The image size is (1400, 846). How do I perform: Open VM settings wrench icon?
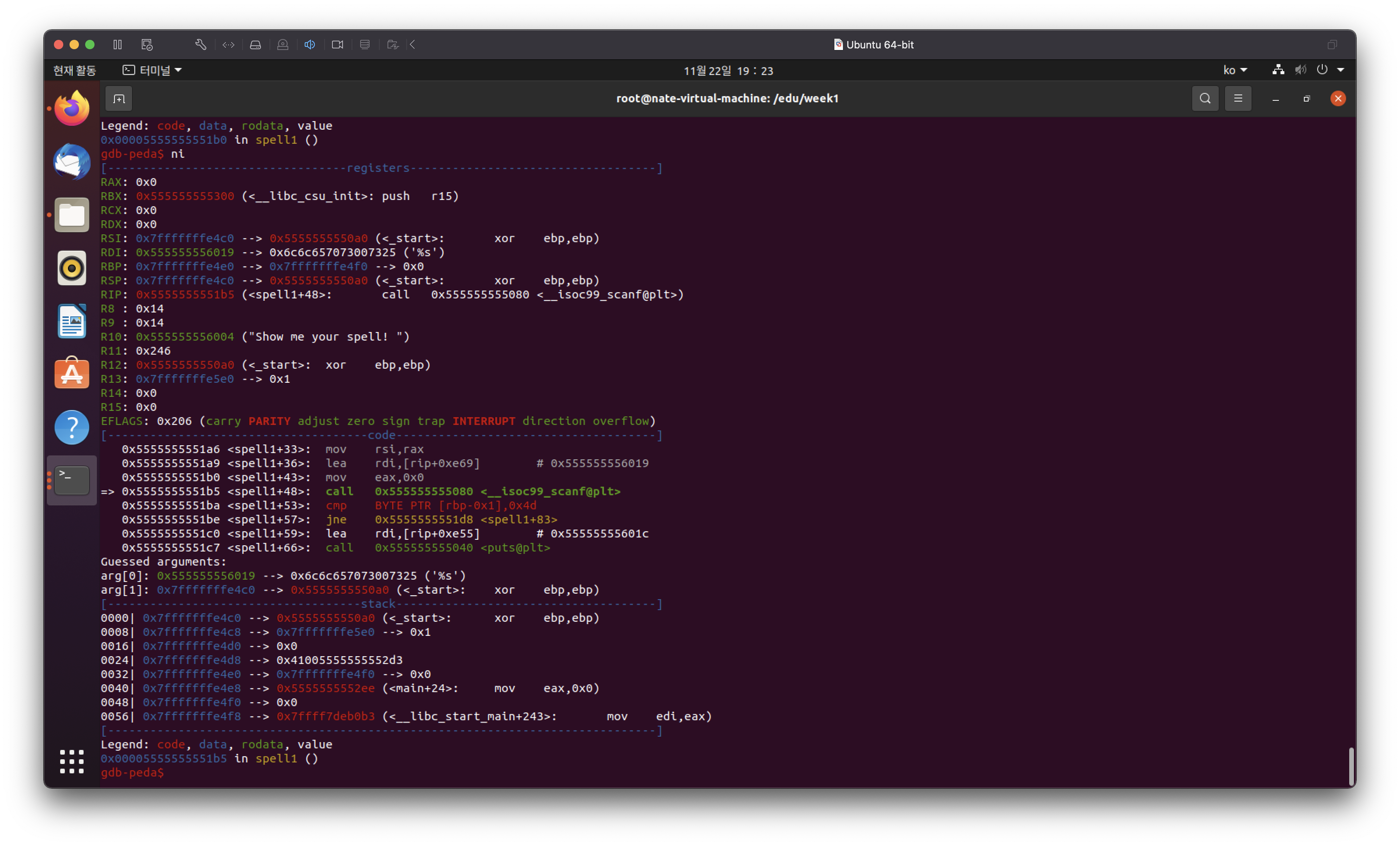(200, 44)
